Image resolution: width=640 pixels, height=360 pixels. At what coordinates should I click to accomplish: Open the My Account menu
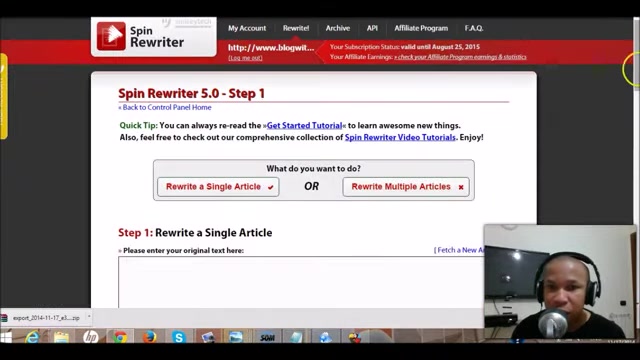pyautogui.click(x=247, y=28)
